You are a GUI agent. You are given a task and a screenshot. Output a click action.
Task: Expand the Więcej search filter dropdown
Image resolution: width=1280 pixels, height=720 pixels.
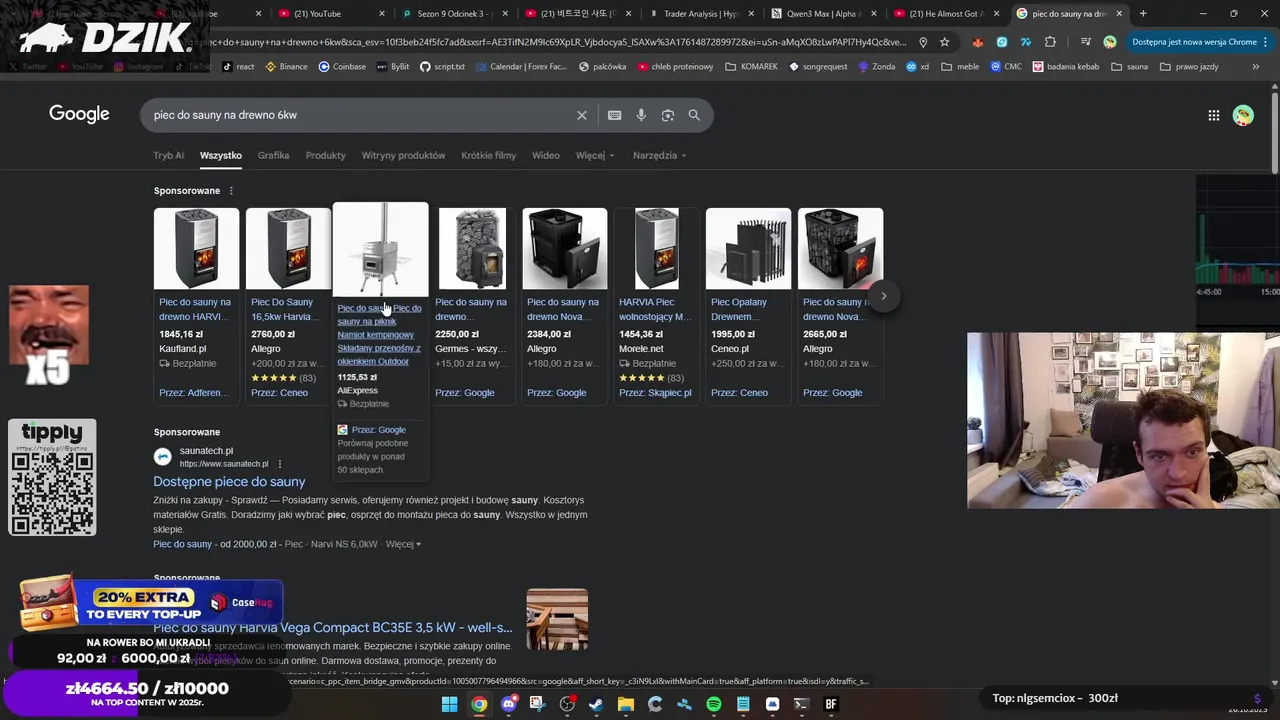(x=595, y=156)
